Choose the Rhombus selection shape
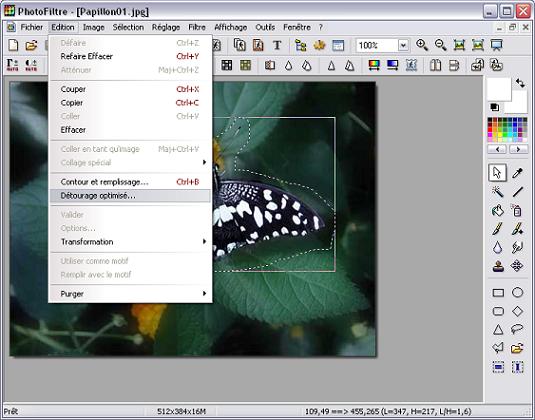The height and width of the screenshot is (420, 535). pyautogui.click(x=517, y=311)
